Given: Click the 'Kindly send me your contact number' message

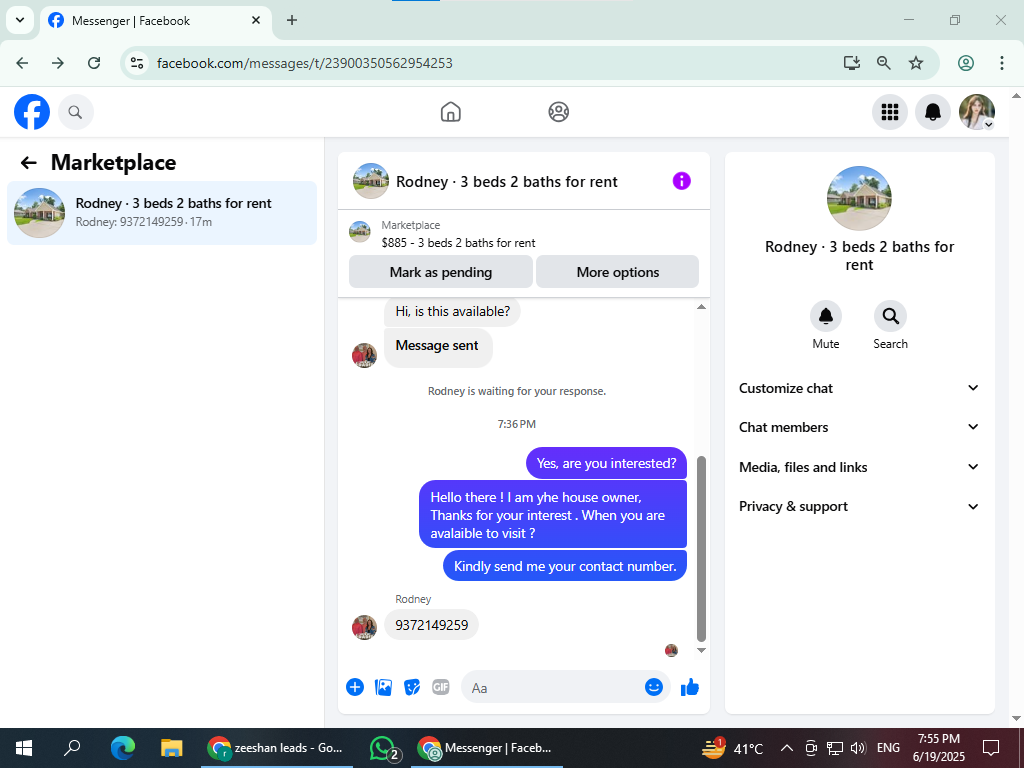Looking at the screenshot, I should tap(565, 566).
